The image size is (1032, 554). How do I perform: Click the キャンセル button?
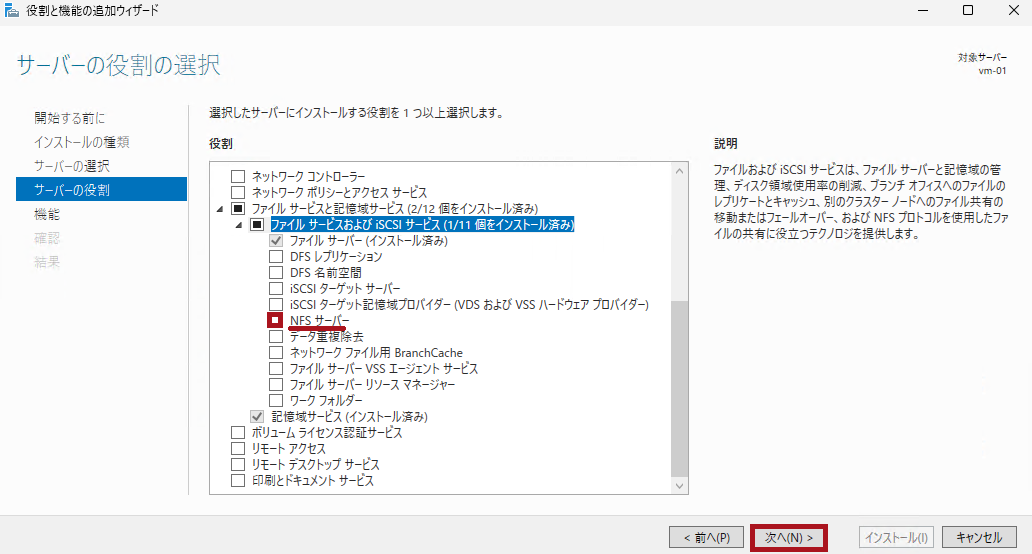pyautogui.click(x=979, y=538)
